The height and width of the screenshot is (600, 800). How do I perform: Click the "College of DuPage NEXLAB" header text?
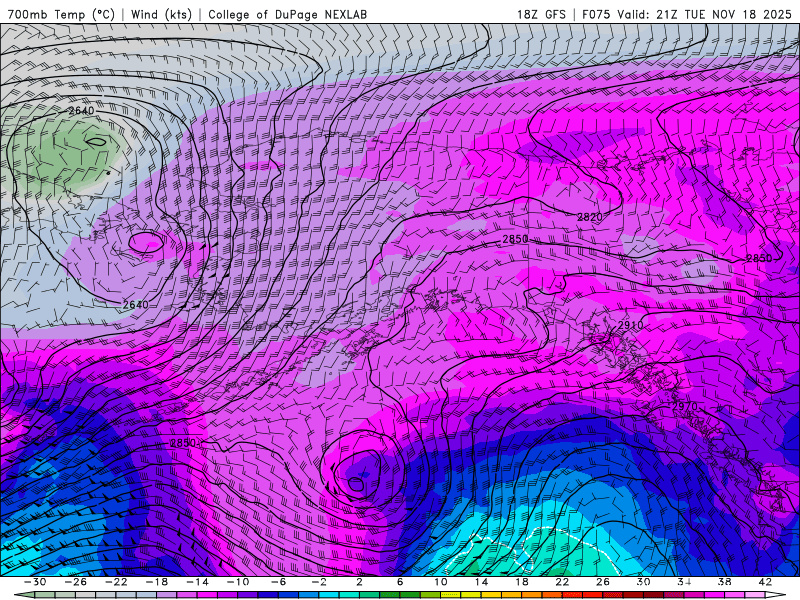[287, 14]
